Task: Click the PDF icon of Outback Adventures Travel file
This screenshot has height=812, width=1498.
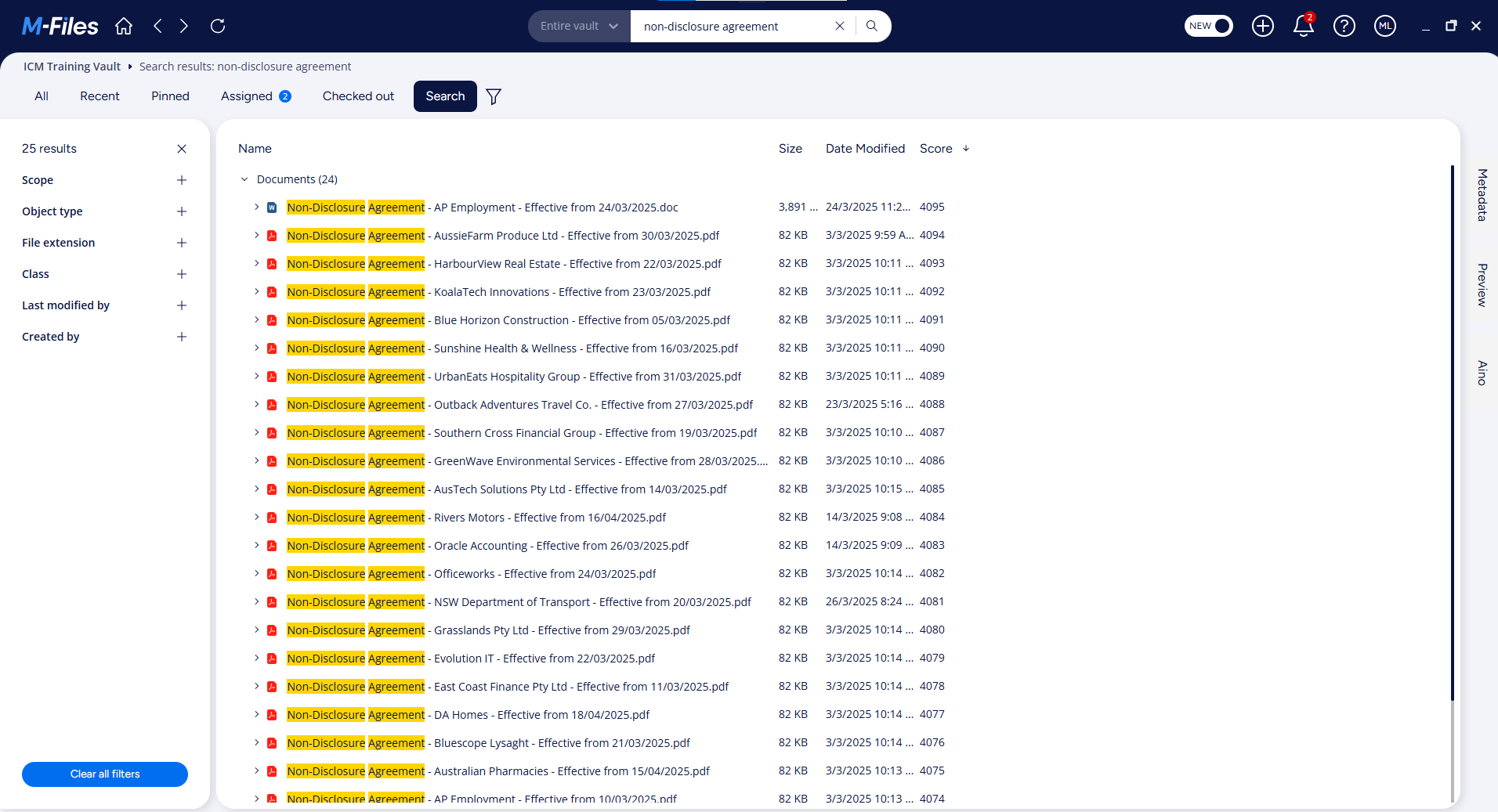Action: click(272, 405)
